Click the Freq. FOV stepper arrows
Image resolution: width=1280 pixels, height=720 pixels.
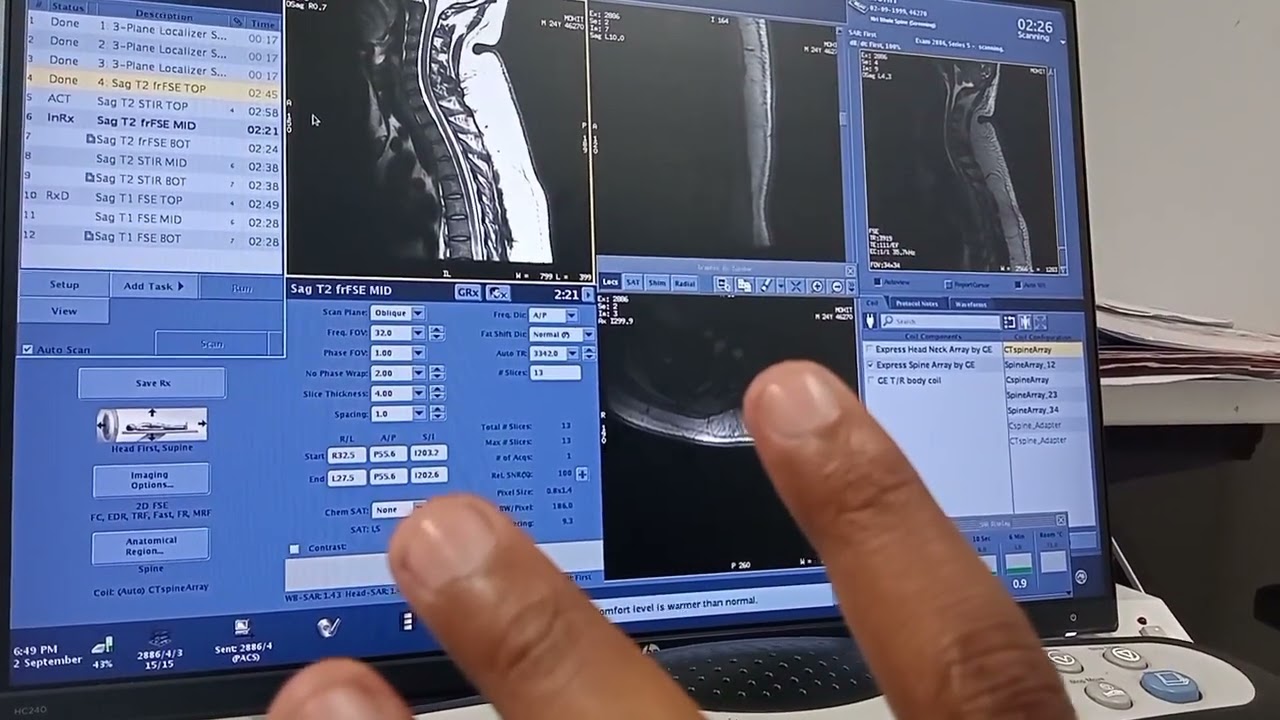tap(436, 333)
